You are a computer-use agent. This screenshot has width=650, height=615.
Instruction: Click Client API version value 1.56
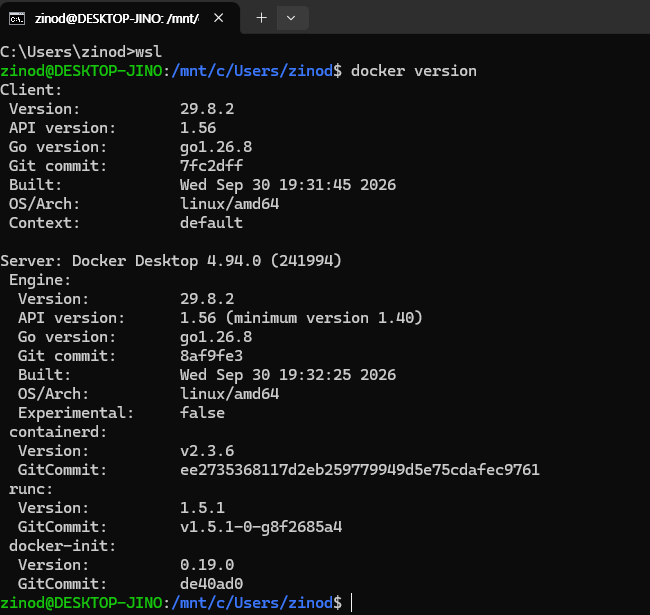pos(198,128)
